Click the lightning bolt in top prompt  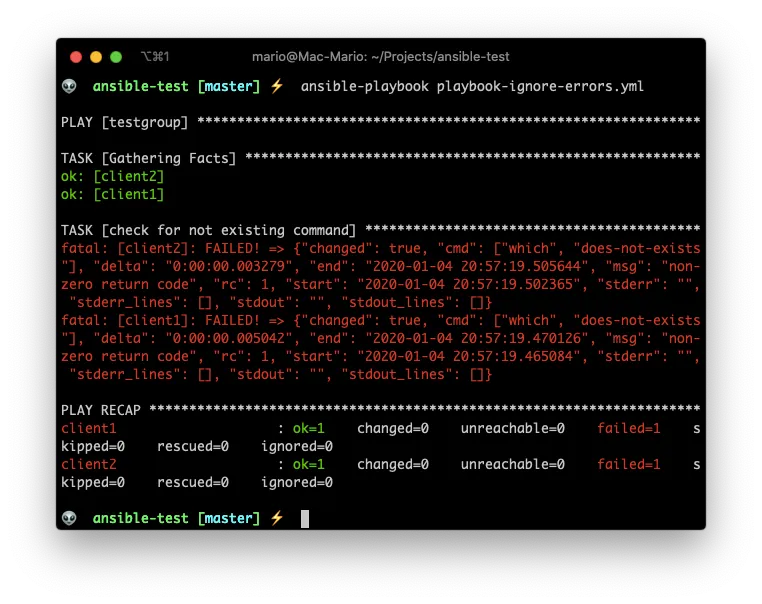click(277, 86)
